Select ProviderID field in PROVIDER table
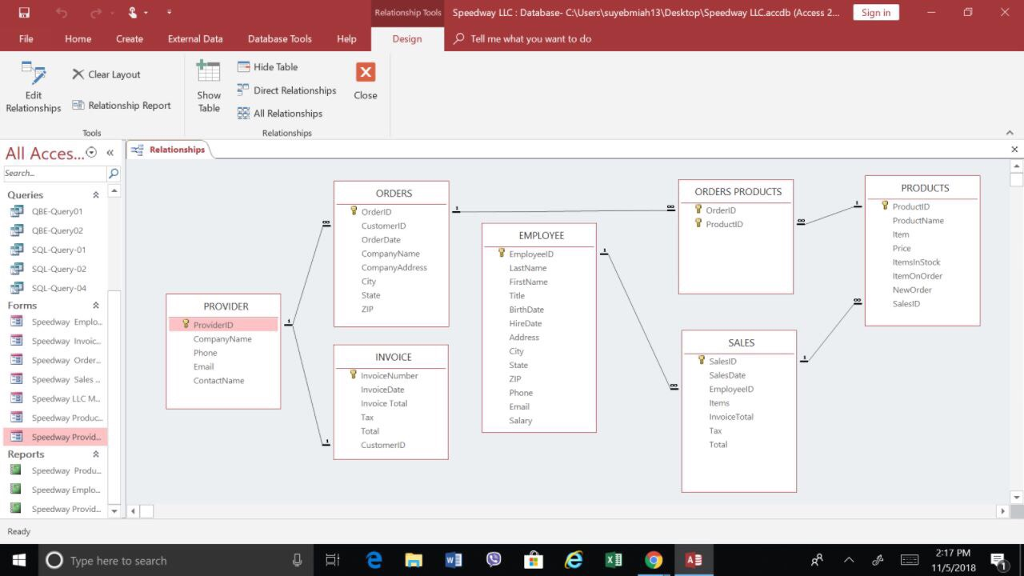Image resolution: width=1024 pixels, height=576 pixels. [223, 325]
